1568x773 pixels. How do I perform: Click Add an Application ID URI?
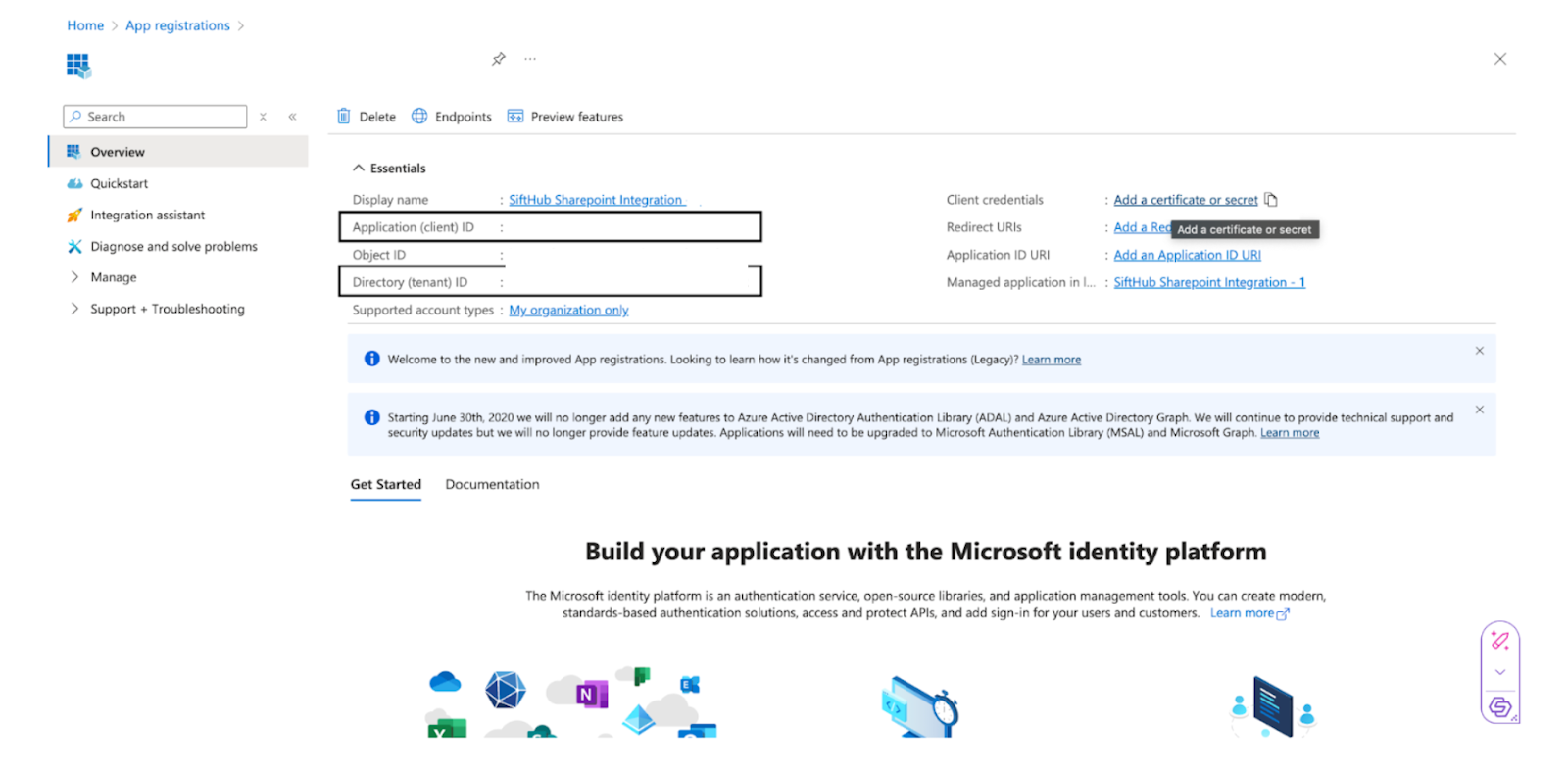coord(1187,255)
